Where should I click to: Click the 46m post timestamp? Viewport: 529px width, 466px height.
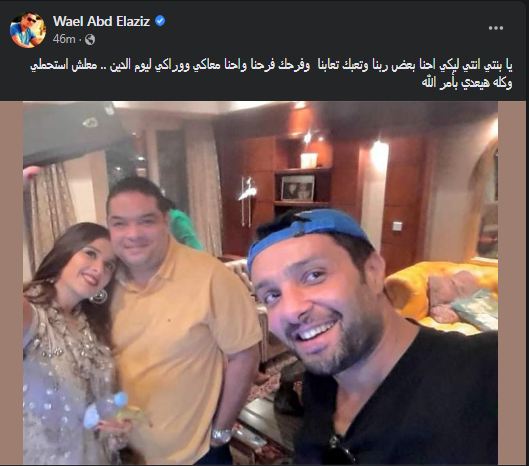point(64,39)
